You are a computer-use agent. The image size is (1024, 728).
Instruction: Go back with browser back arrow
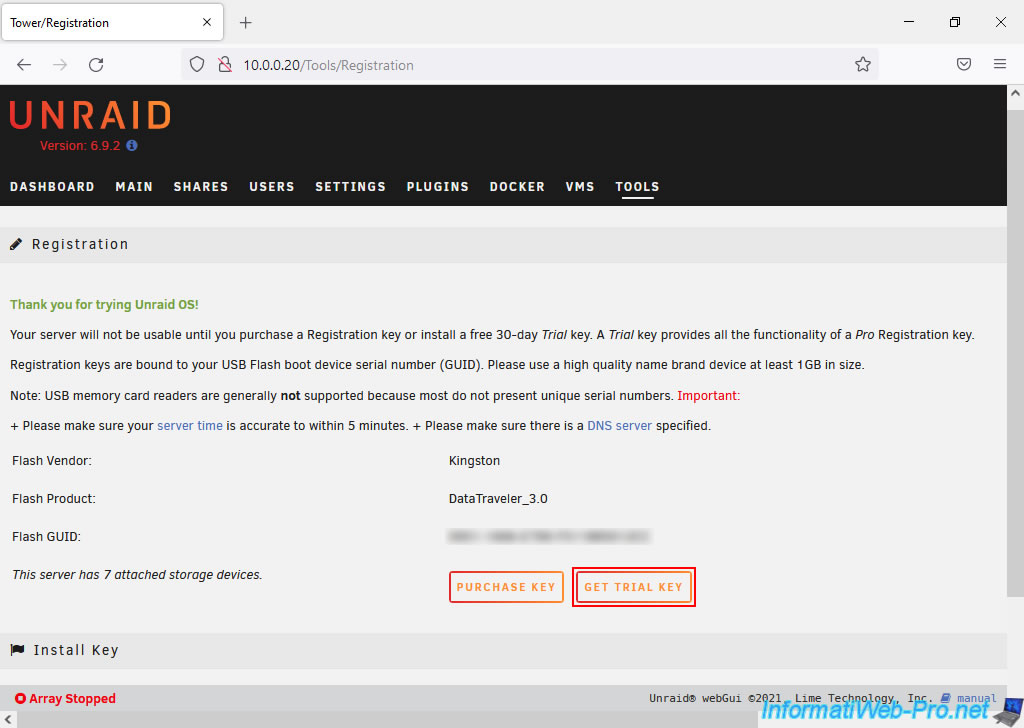click(24, 65)
